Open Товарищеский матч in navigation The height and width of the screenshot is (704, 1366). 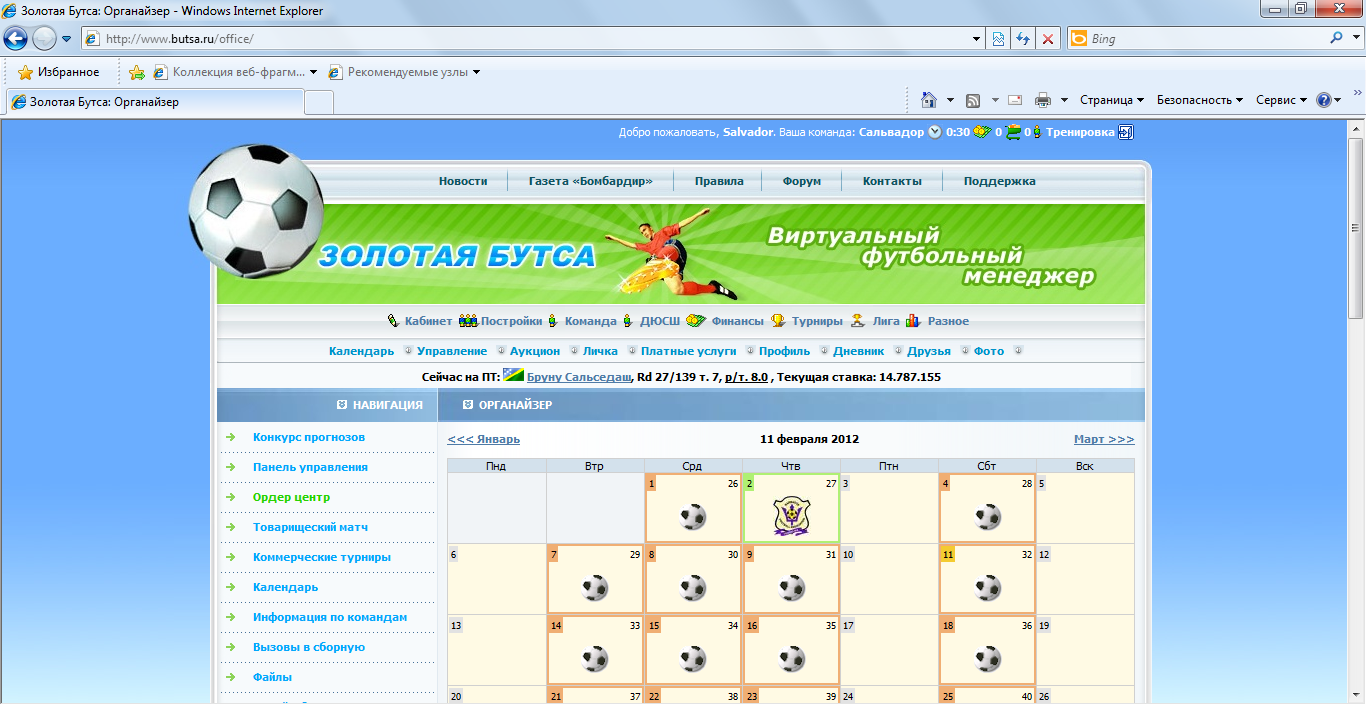310,527
